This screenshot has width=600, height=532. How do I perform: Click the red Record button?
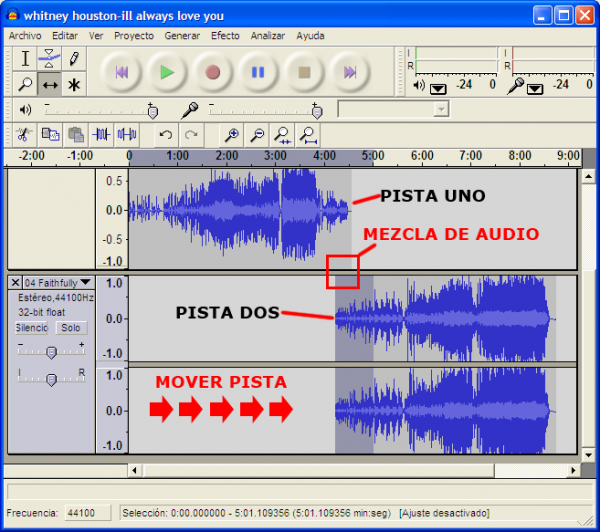(212, 72)
